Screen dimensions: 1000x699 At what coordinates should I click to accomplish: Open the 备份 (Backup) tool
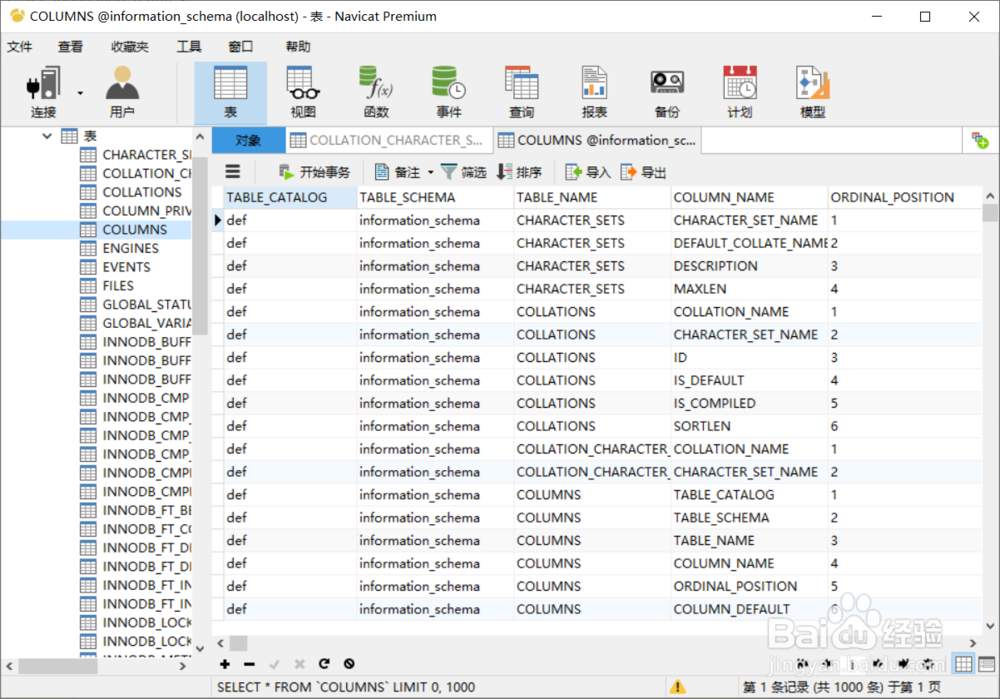coord(666,90)
